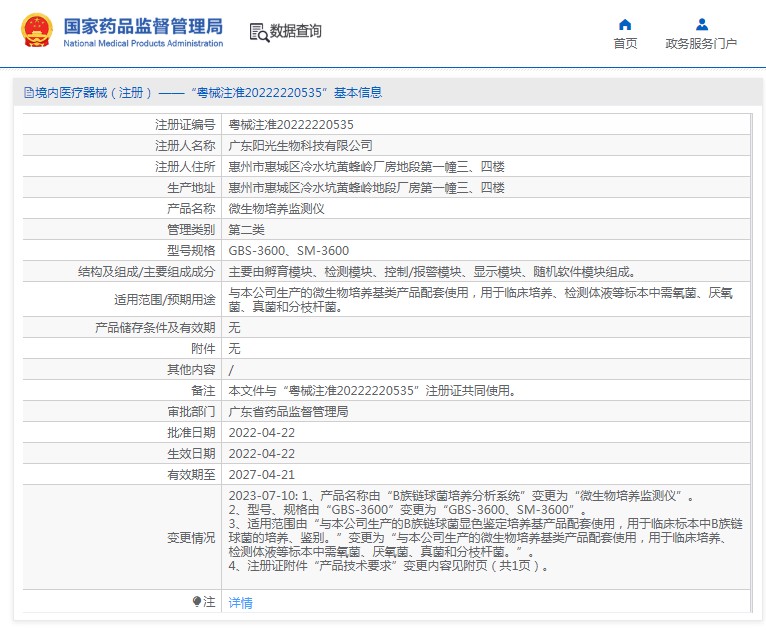Screen dimensions: 766x631
Task: Click 国家药品监督管理局 site title
Action: 143,26
